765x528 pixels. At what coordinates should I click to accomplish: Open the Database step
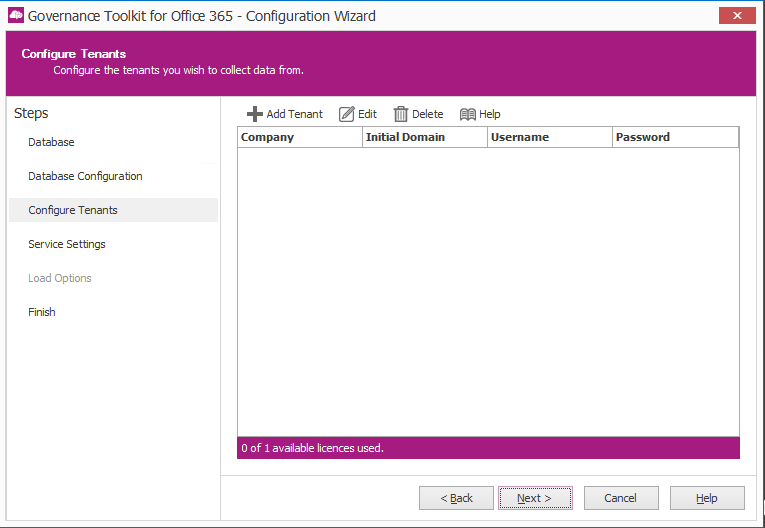[51, 142]
